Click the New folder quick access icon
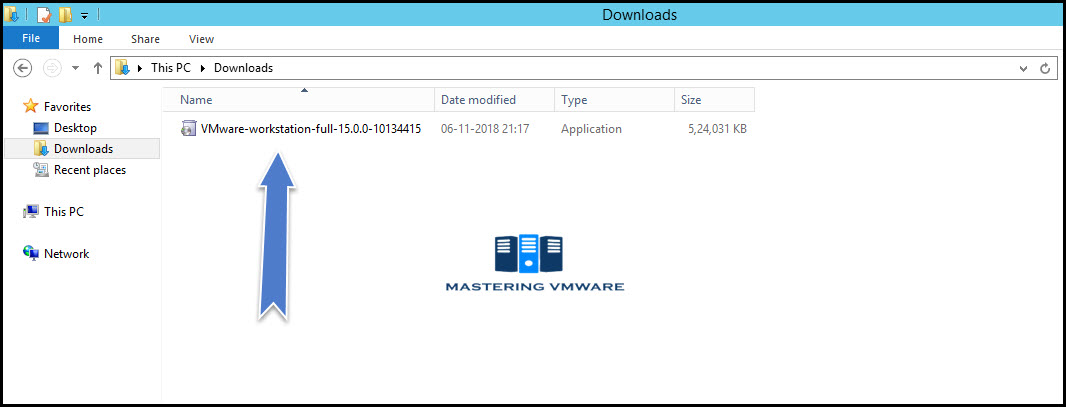The height and width of the screenshot is (407, 1066). pyautogui.click(x=65, y=14)
